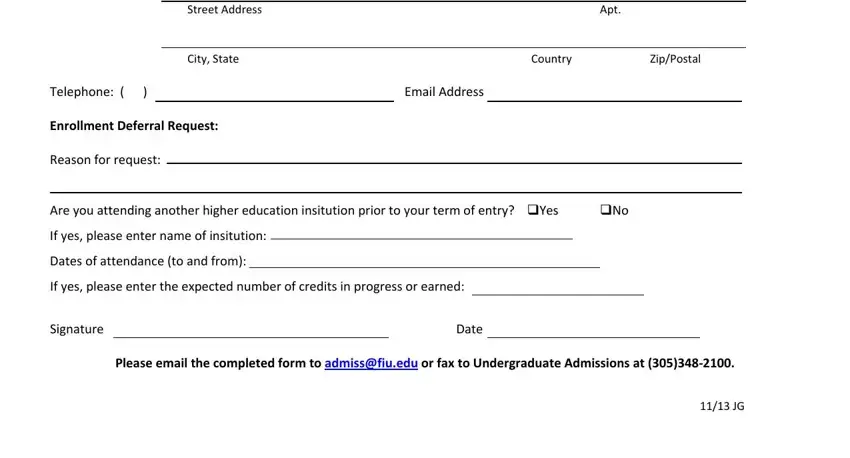
Task: Click the Street Address label
Action: 224,10
